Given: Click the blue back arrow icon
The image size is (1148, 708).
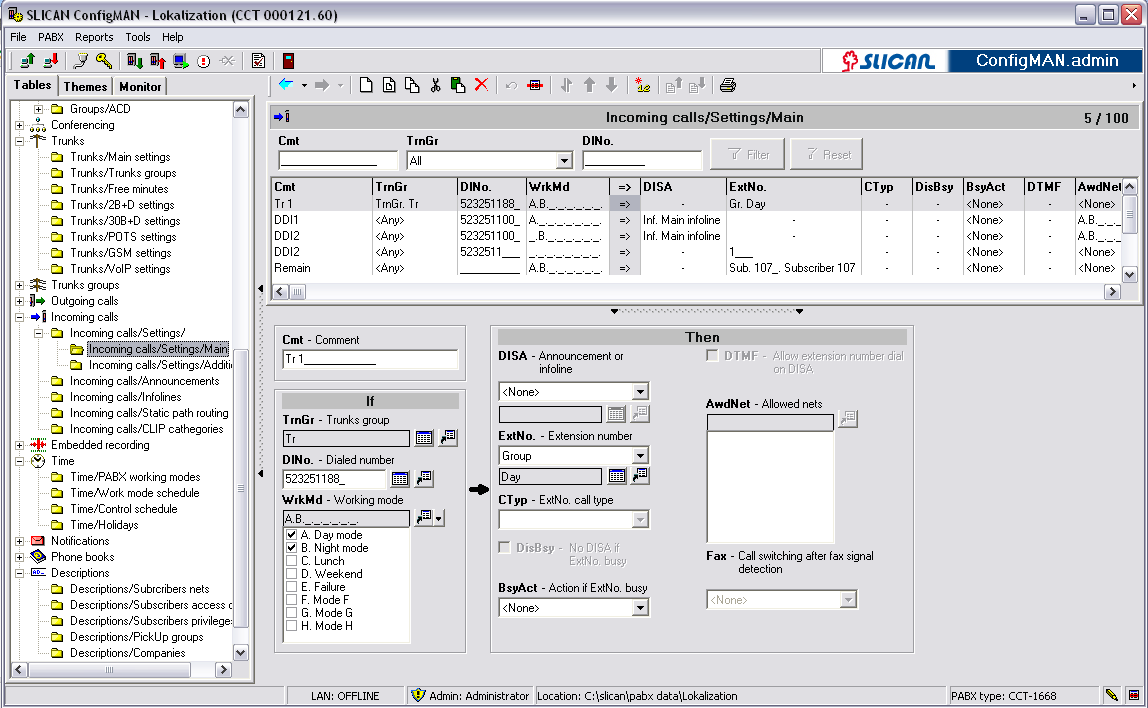Looking at the screenshot, I should (x=286, y=85).
